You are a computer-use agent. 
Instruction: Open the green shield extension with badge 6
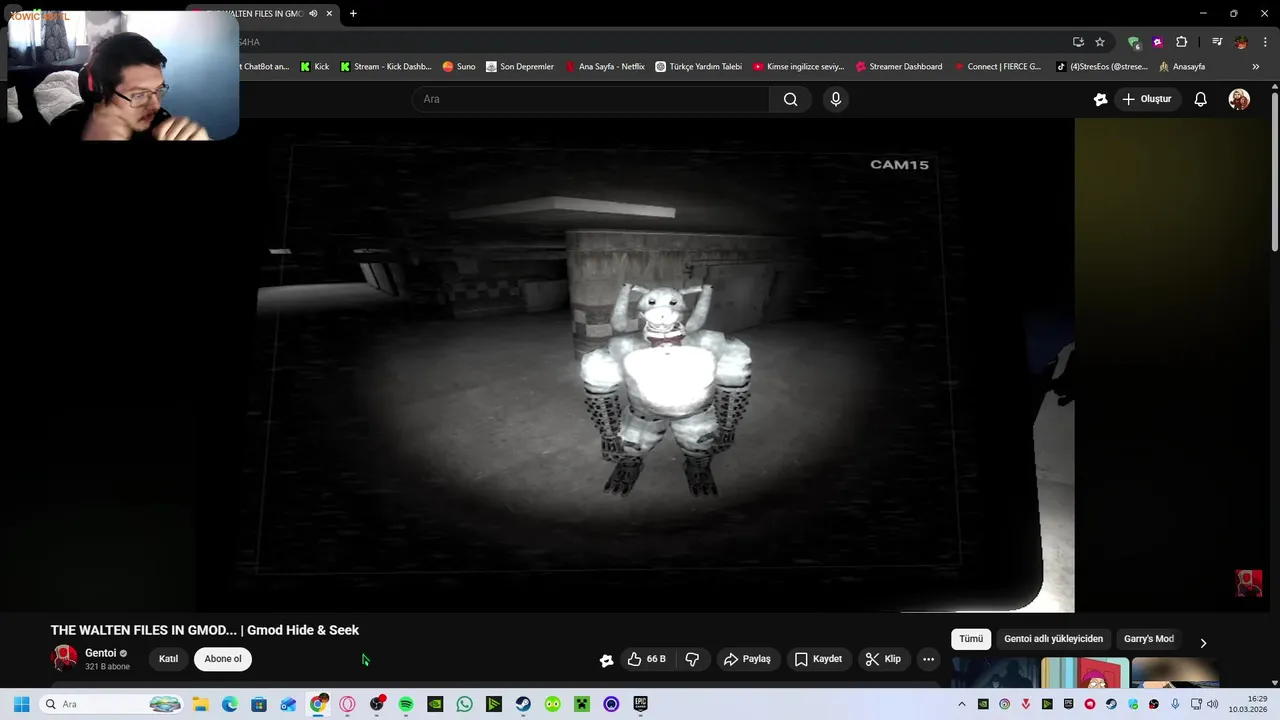[1133, 42]
